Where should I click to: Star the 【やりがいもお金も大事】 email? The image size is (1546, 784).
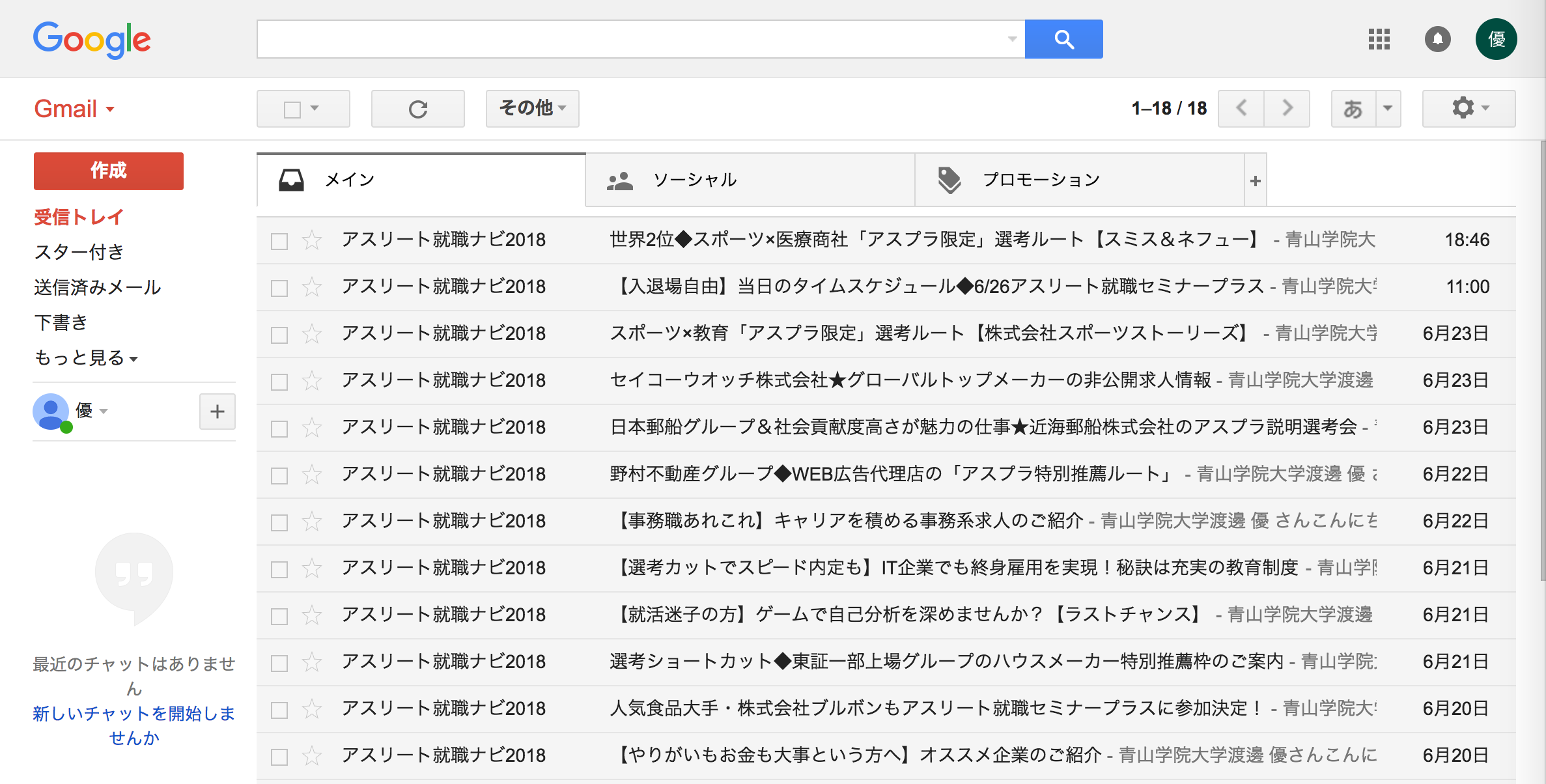click(312, 756)
